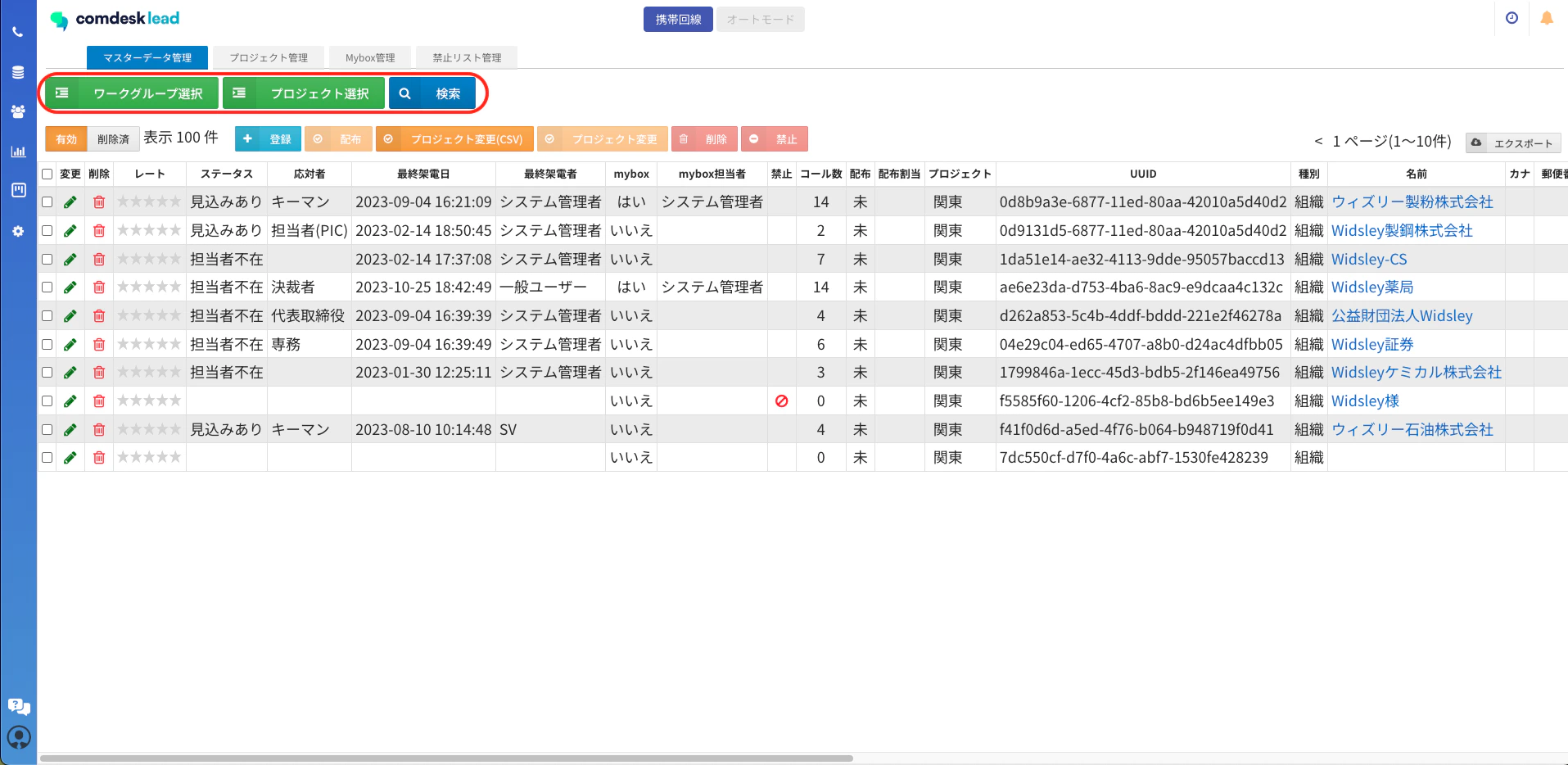Open the settings gear in the sidebar
The height and width of the screenshot is (765, 1568).
18,232
